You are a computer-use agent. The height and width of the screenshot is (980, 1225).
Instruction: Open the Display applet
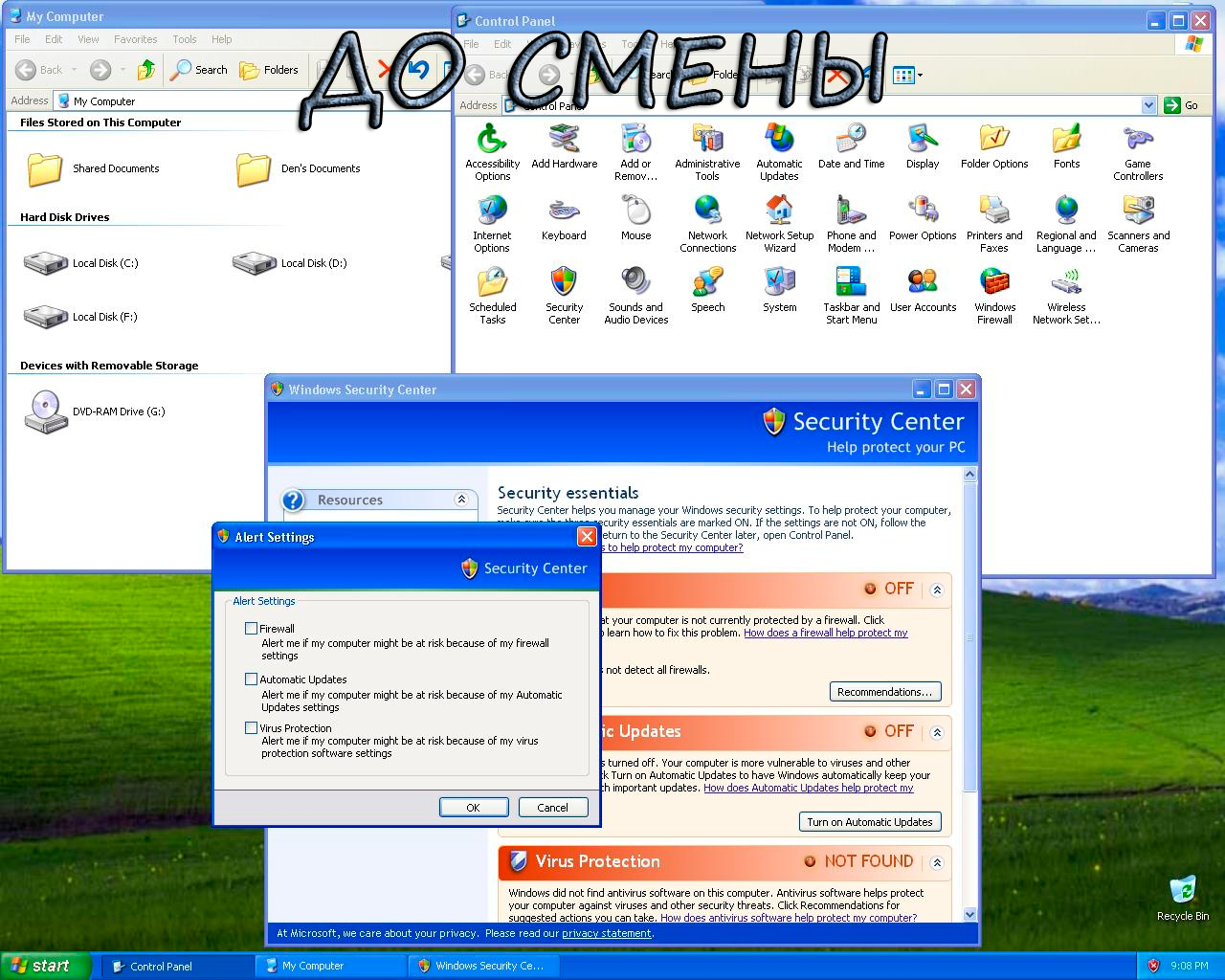point(923,146)
